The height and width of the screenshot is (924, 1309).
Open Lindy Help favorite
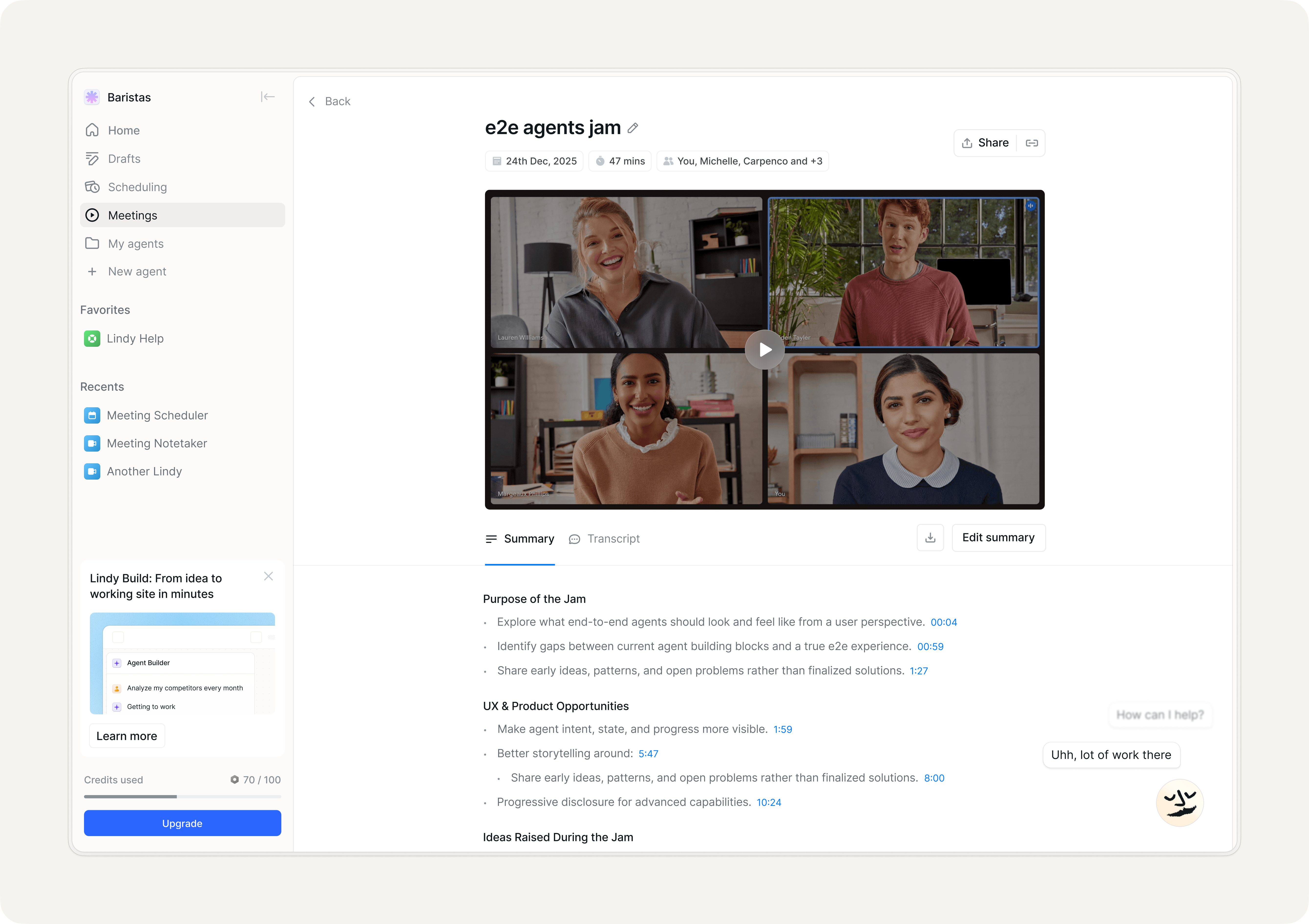click(182, 339)
